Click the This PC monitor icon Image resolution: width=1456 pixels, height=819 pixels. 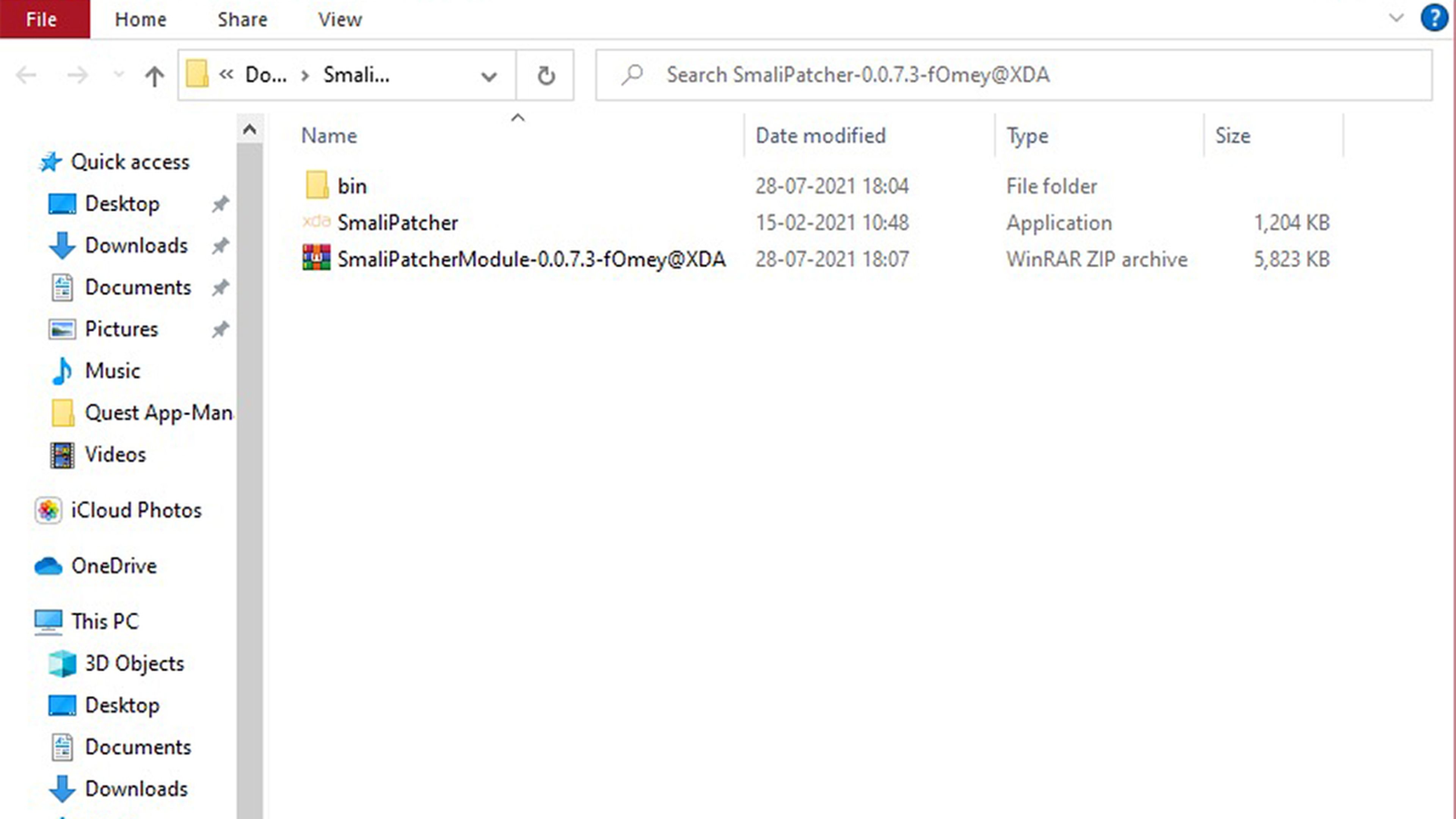click(x=49, y=622)
